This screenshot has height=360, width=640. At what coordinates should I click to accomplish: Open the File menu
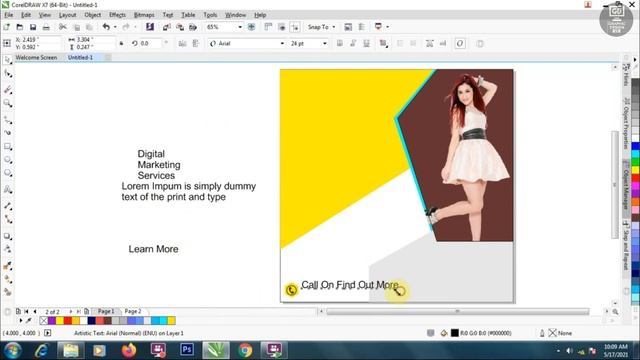tap(9, 15)
